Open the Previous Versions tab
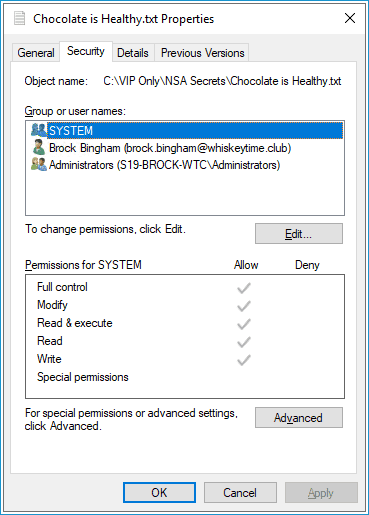The width and height of the screenshot is (369, 515). click(x=202, y=53)
